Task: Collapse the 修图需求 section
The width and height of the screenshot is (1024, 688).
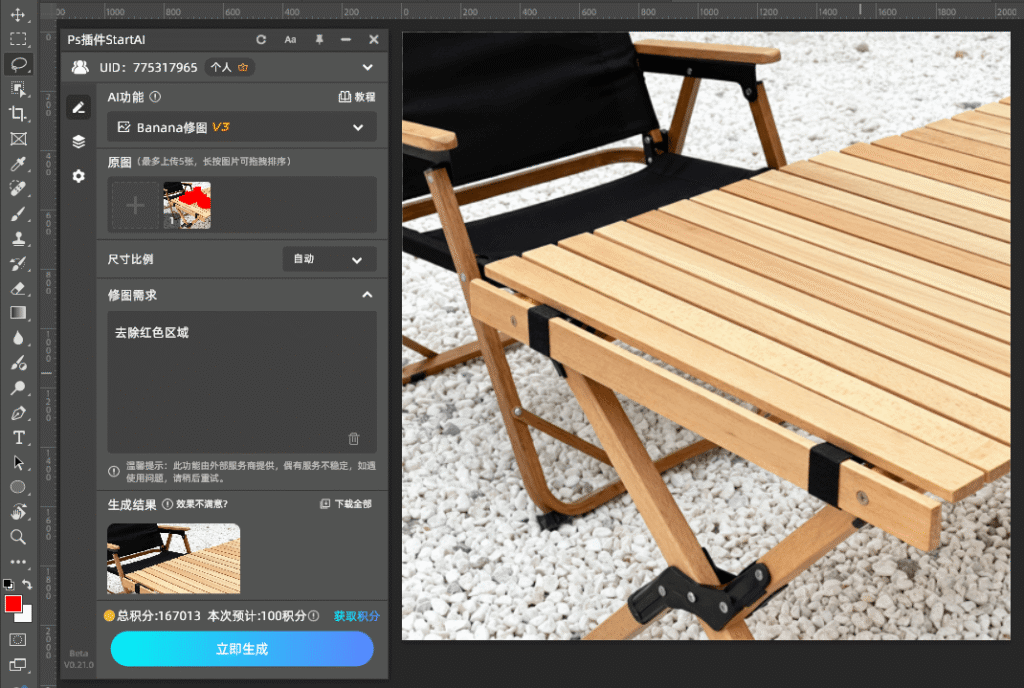Action: pyautogui.click(x=368, y=295)
